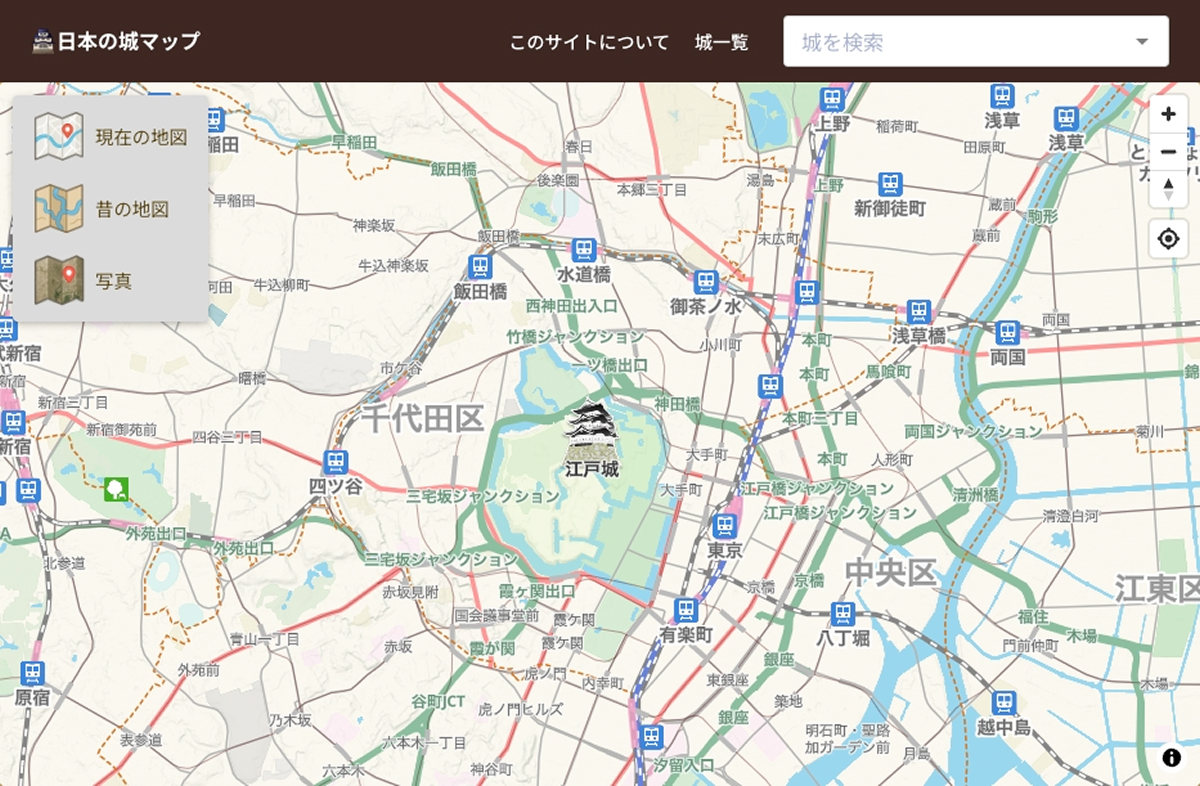Image resolution: width=1200 pixels, height=786 pixels.
Task: Select the 写真 photo layer
Action: click(x=111, y=281)
